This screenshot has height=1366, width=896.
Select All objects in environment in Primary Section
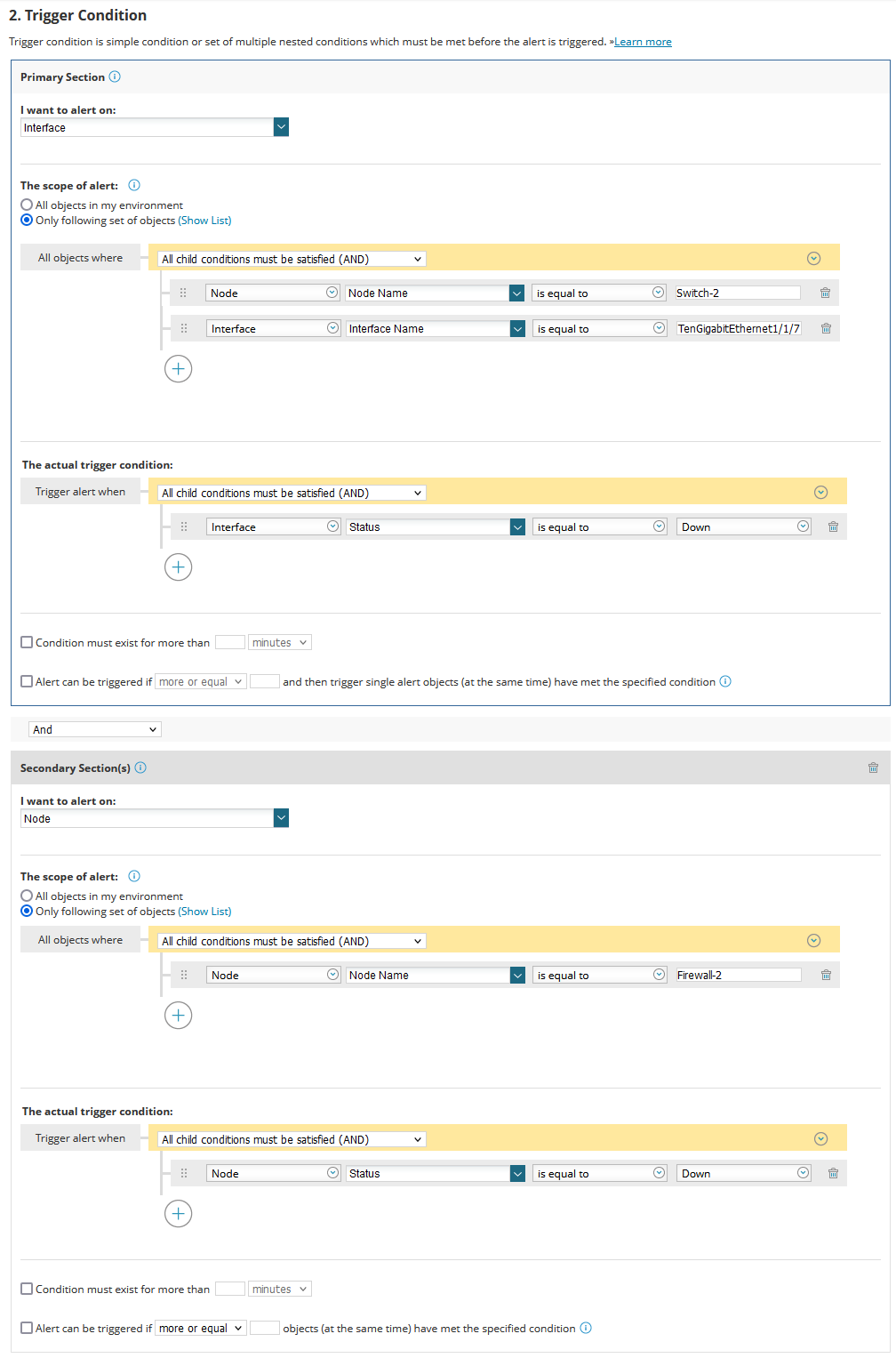click(x=27, y=205)
